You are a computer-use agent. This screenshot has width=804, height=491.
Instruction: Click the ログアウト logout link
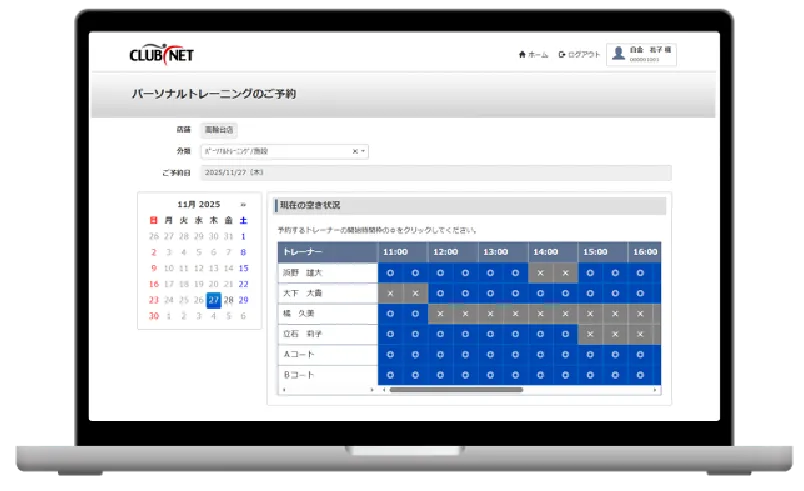[579, 54]
